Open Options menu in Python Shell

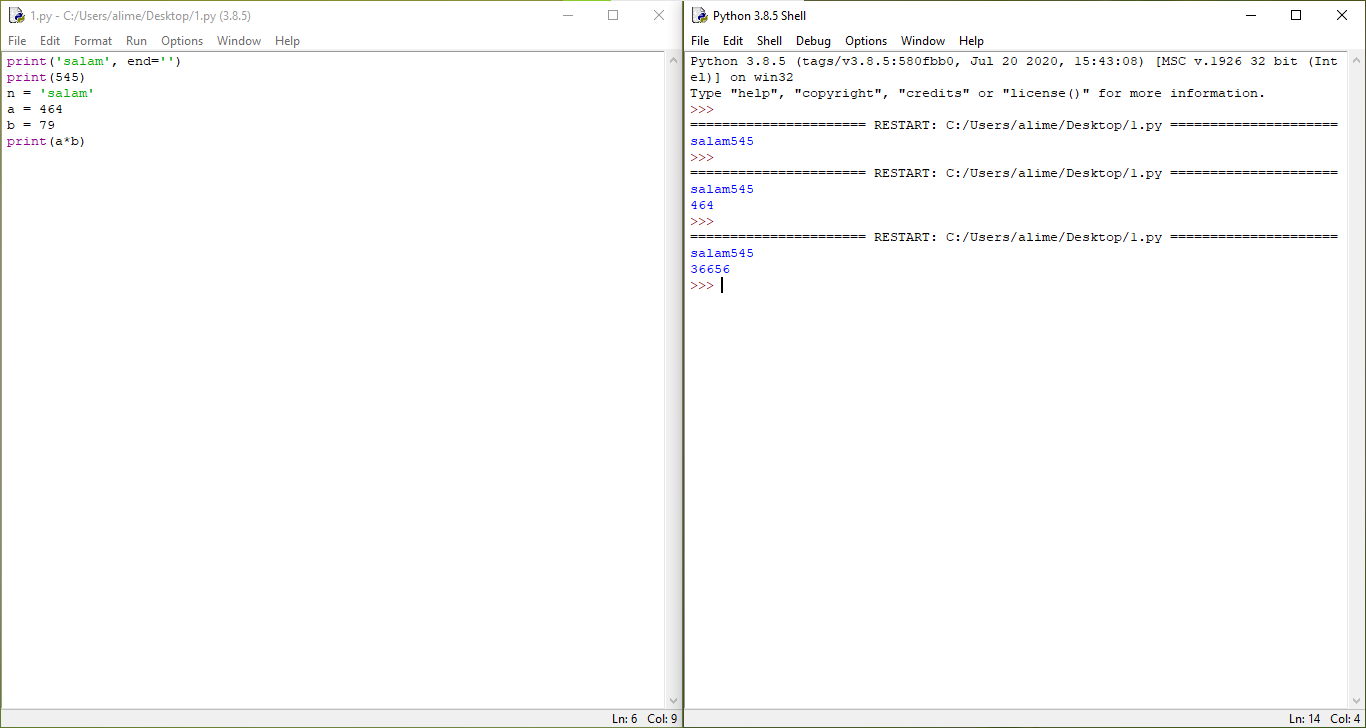coord(866,41)
